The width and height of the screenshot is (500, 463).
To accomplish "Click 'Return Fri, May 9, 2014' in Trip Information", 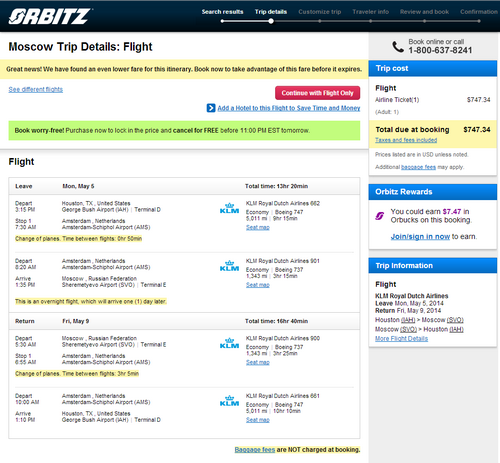I will [408, 311].
